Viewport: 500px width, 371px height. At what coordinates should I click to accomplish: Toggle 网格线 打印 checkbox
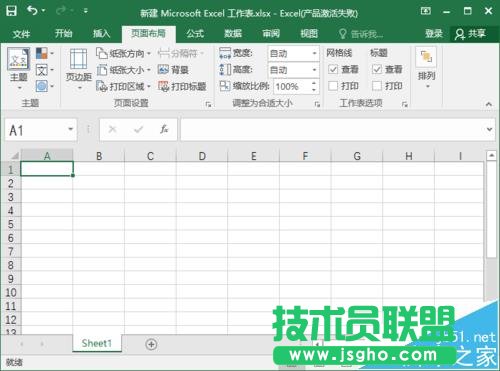(x=333, y=86)
